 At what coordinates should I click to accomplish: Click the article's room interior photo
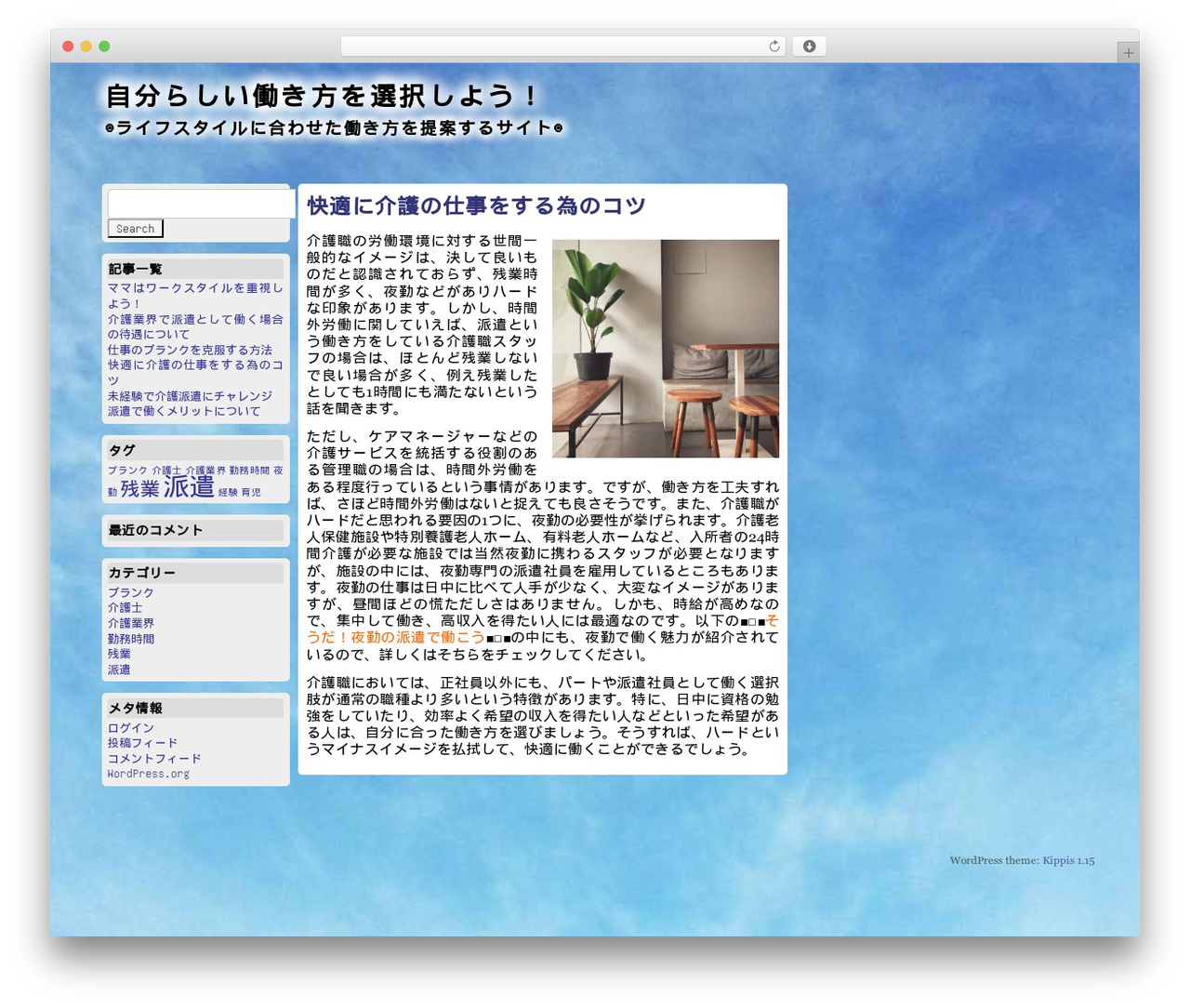click(x=666, y=349)
